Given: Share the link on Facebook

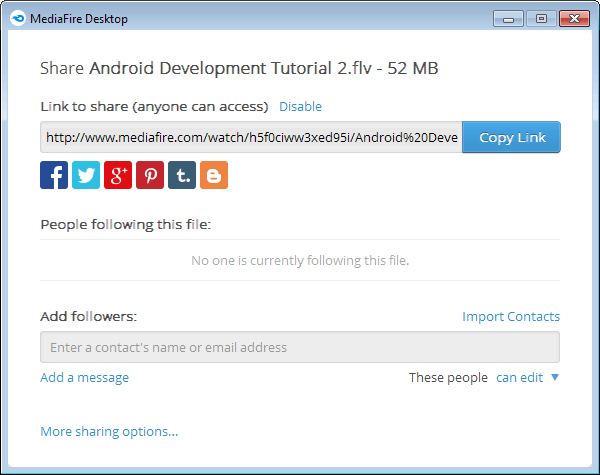Looking at the screenshot, I should pyautogui.click(x=54, y=175).
